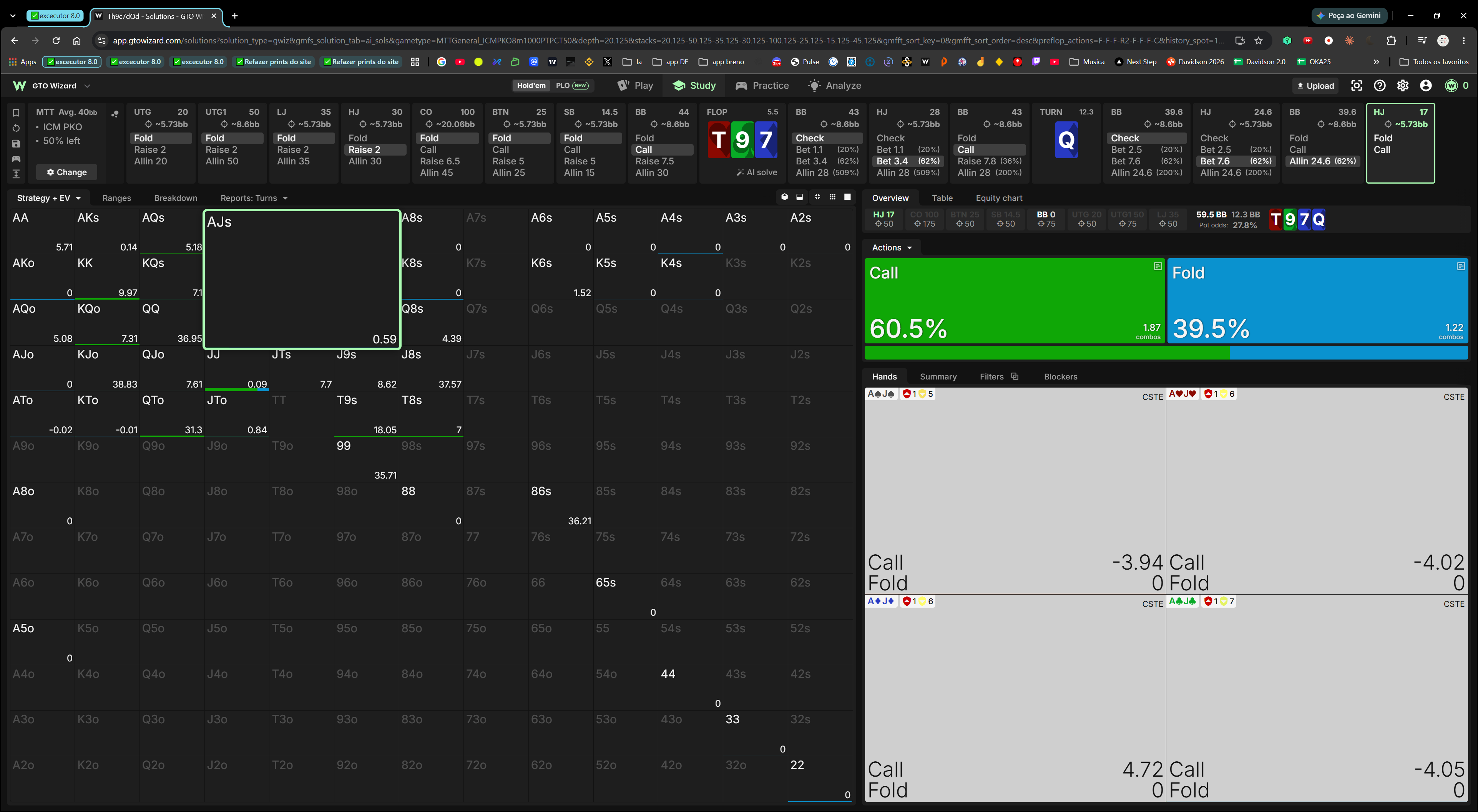This screenshot has width=1478, height=812.
Task: Click the vertical expand/collapse arrows icon
Action: (x=16, y=174)
